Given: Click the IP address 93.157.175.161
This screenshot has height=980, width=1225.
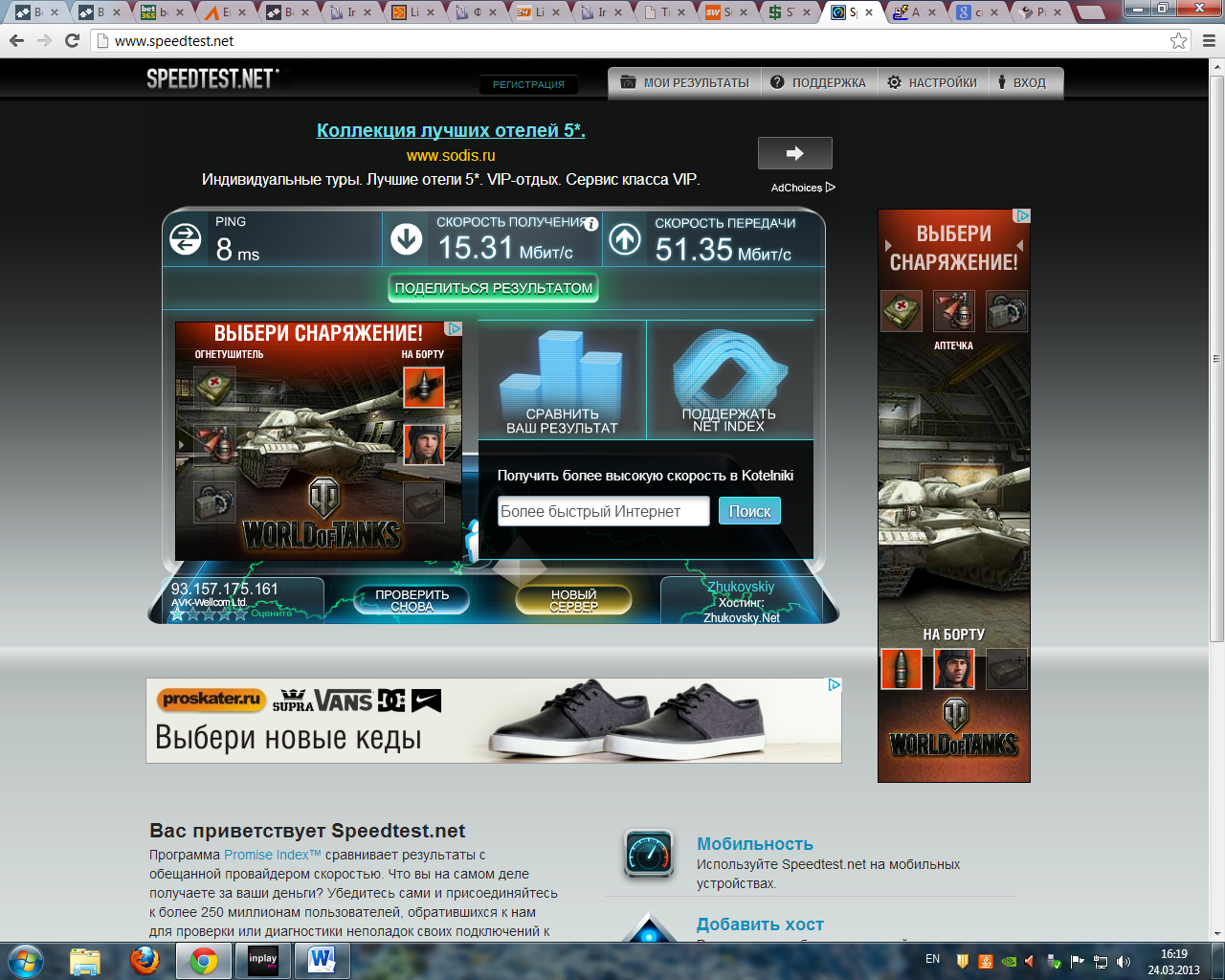Looking at the screenshot, I should [x=224, y=589].
